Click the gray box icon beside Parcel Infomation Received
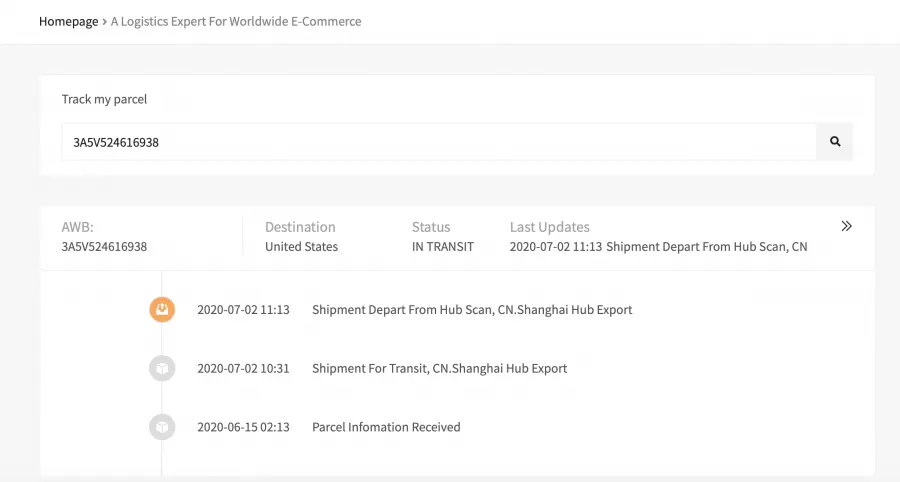 tap(162, 427)
